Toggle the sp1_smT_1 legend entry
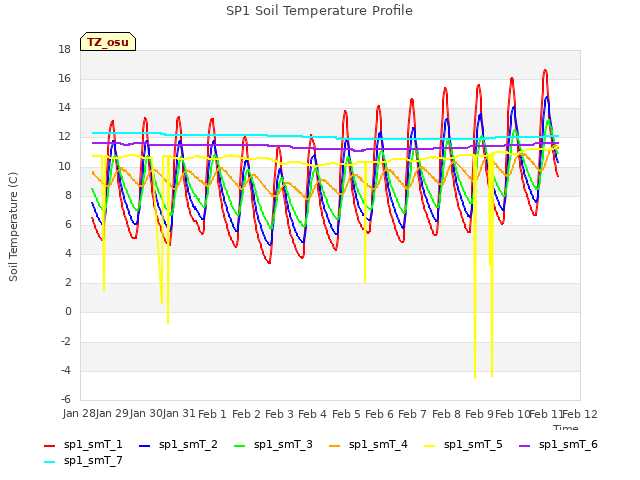This screenshot has width=640, height=480. point(83,444)
